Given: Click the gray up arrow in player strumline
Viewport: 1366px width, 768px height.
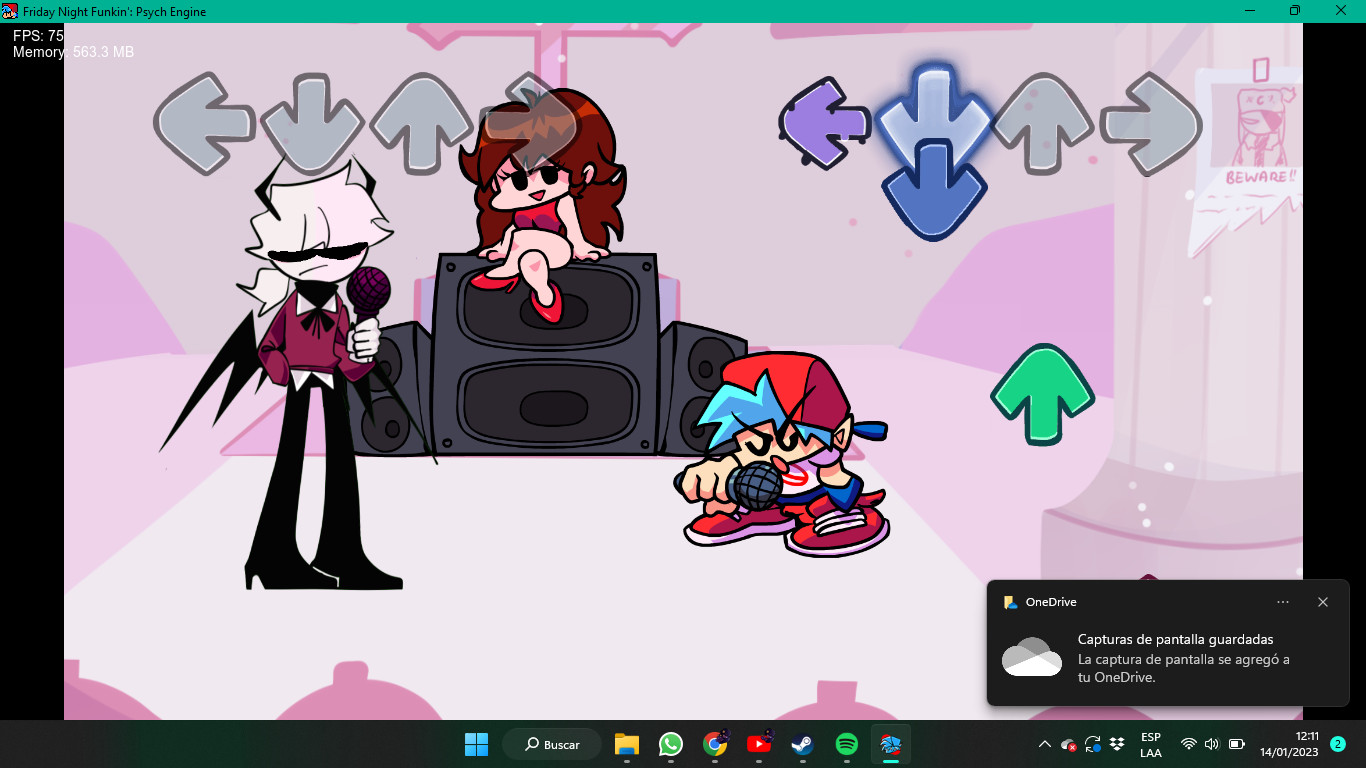Looking at the screenshot, I should tap(1044, 123).
